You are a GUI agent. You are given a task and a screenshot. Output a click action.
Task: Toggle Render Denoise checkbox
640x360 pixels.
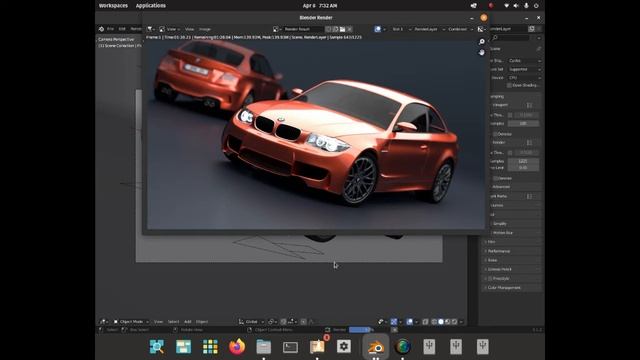coord(495,178)
